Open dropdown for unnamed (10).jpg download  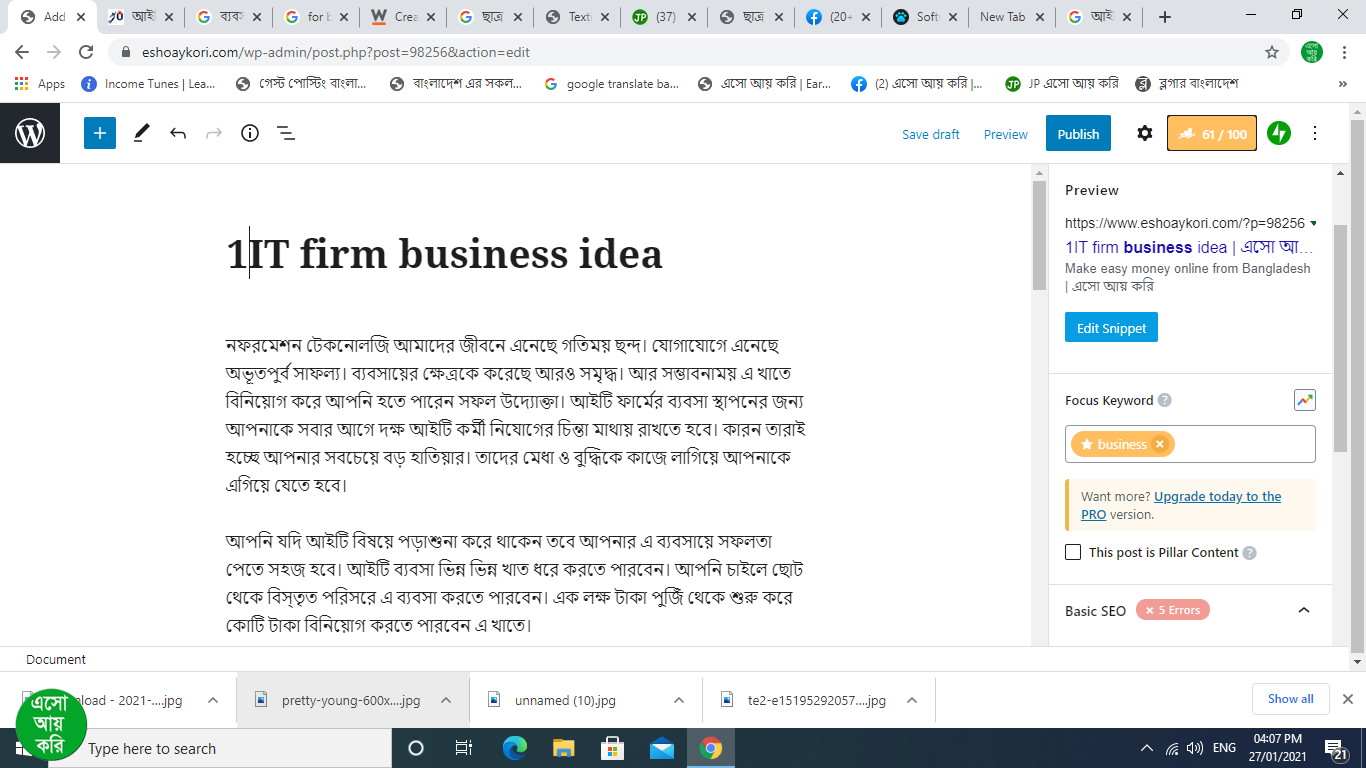(678, 700)
